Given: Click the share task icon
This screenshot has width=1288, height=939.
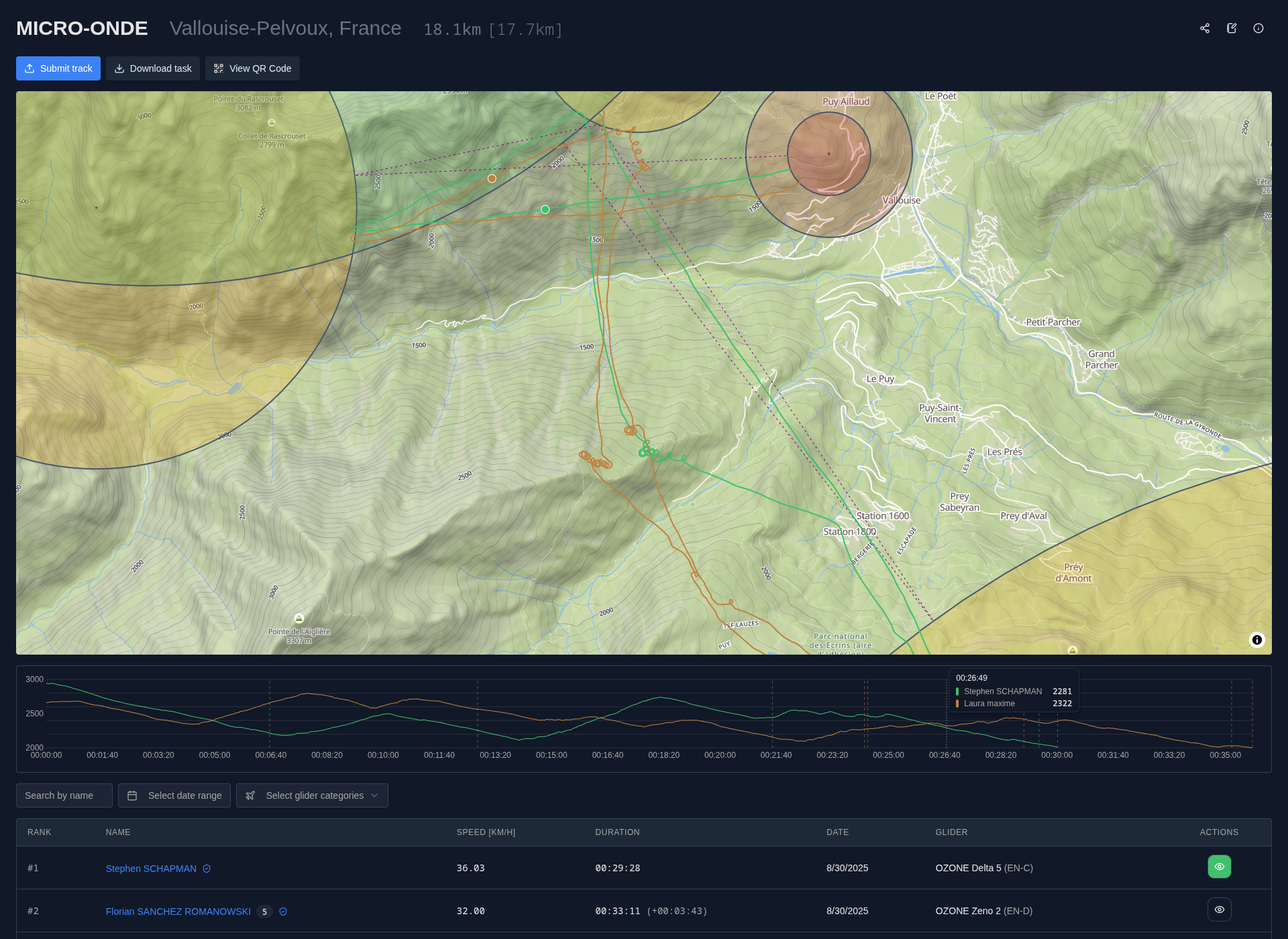Looking at the screenshot, I should pyautogui.click(x=1205, y=28).
